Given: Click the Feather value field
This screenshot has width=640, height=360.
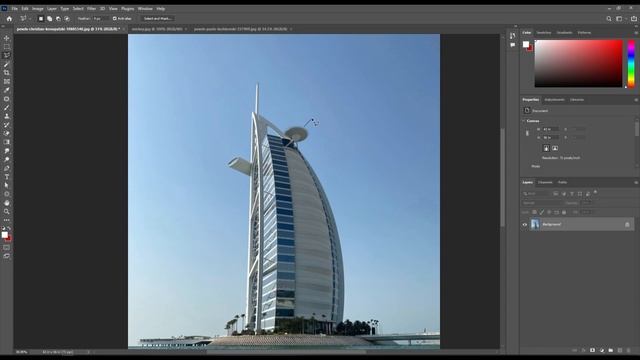Looking at the screenshot, I should click(x=100, y=18).
